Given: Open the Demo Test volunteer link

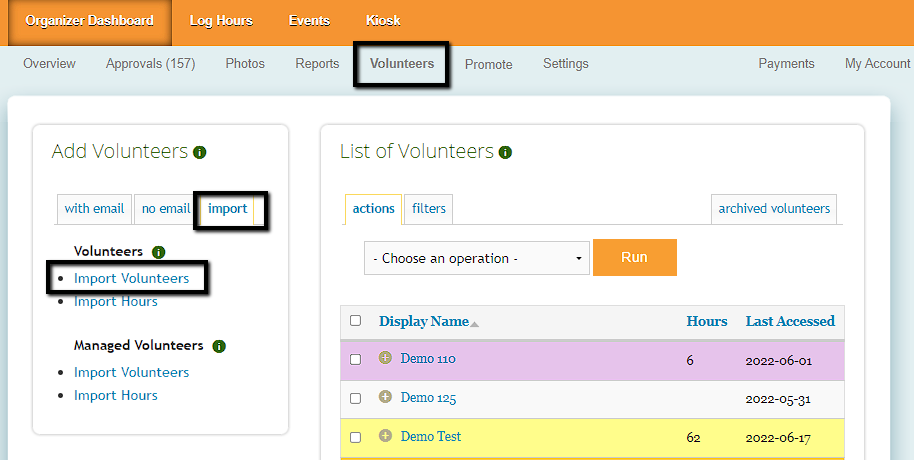Looking at the screenshot, I should [x=431, y=437].
